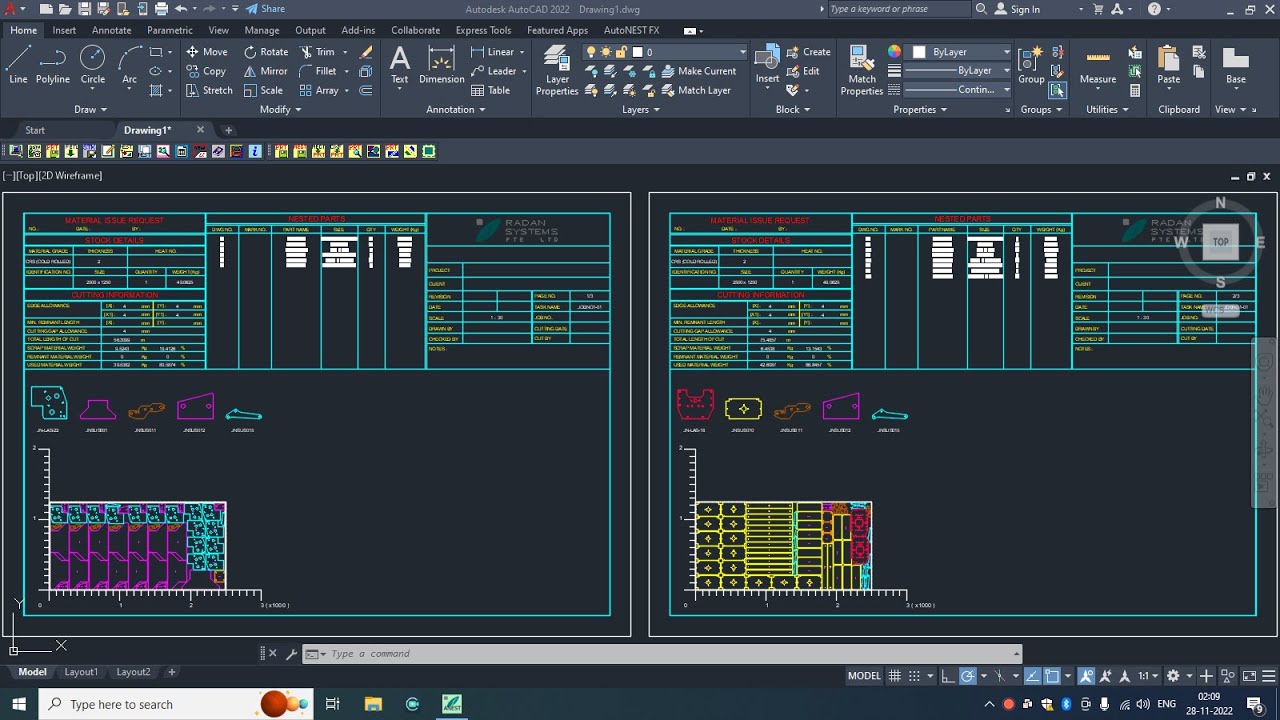The height and width of the screenshot is (720, 1280).
Task: Choose the Scale tool
Action: pos(262,90)
